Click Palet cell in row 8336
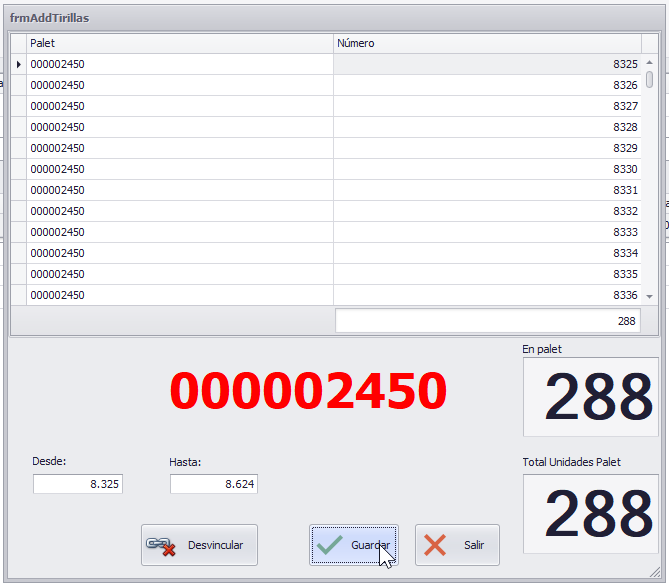This screenshot has width=669, height=585. point(180,295)
